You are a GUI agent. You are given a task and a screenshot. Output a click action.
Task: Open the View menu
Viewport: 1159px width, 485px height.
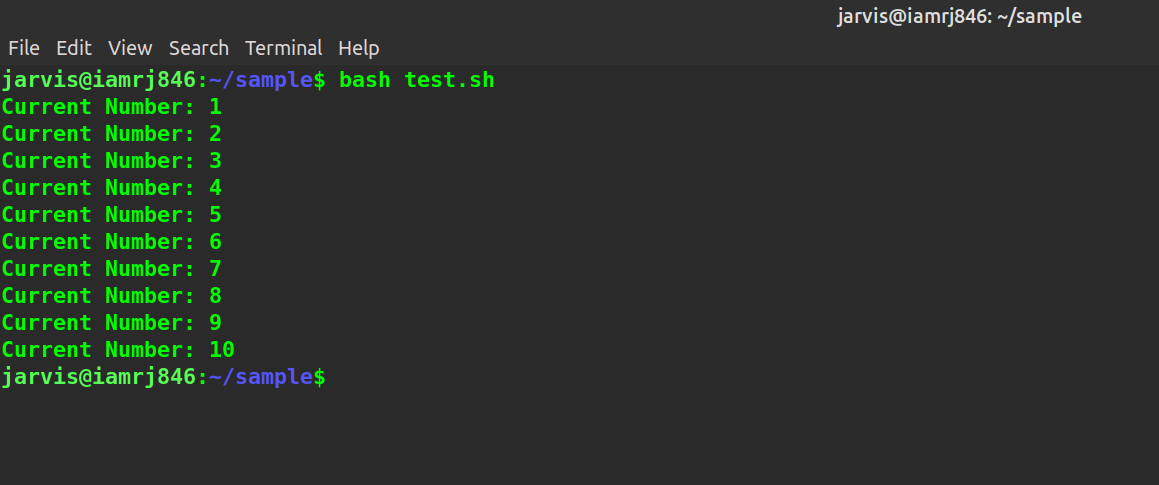[130, 48]
